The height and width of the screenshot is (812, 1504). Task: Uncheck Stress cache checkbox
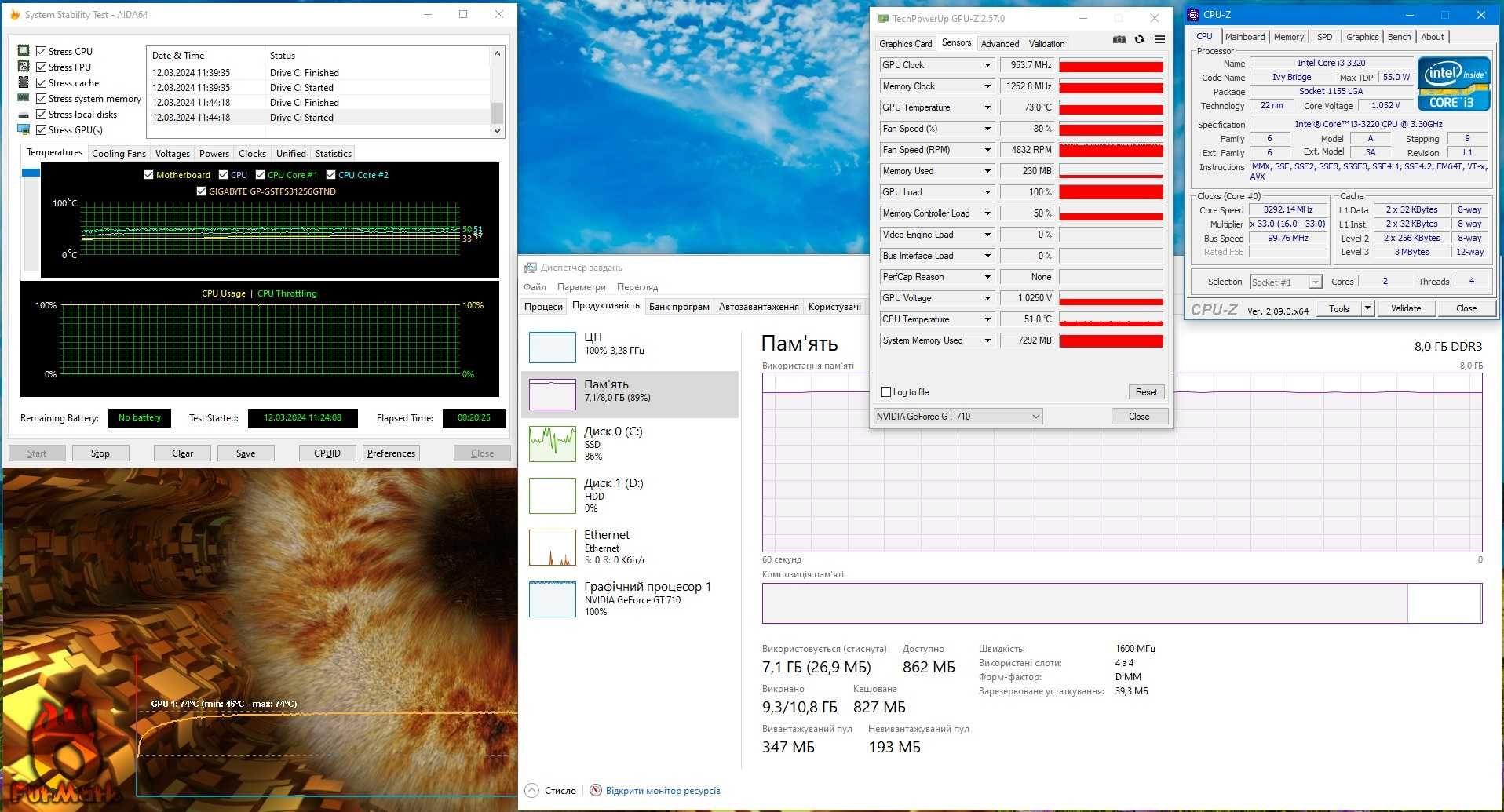(x=41, y=82)
